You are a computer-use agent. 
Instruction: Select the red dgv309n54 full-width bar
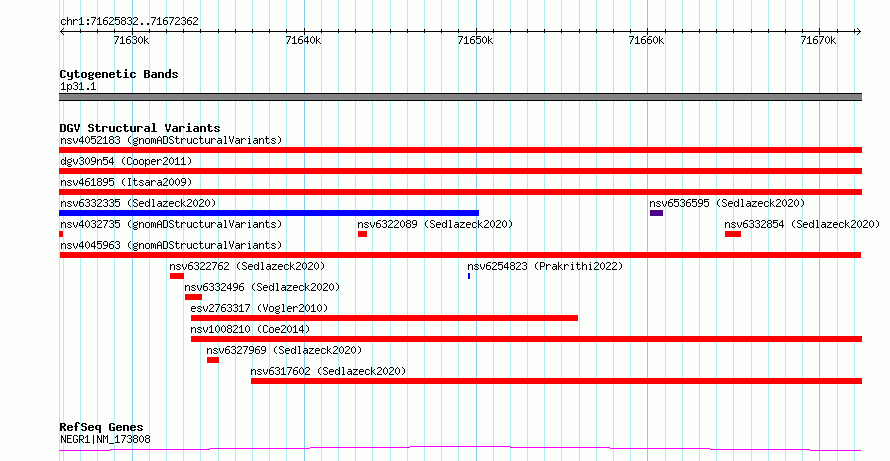[460, 171]
